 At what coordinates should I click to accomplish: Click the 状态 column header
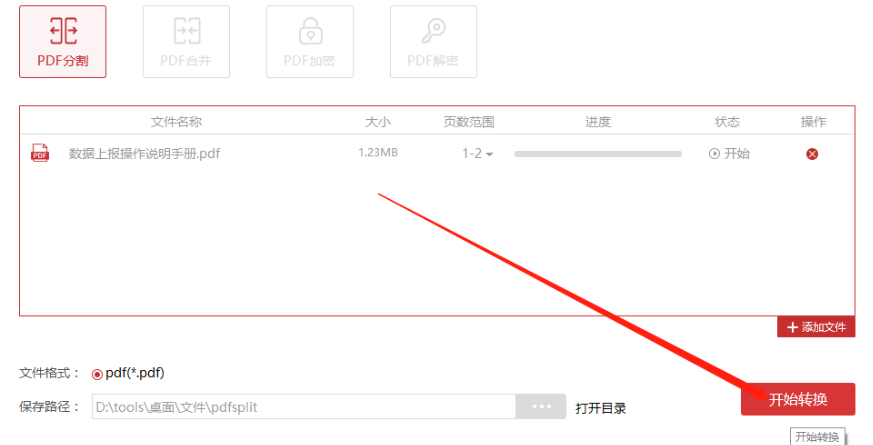(727, 121)
